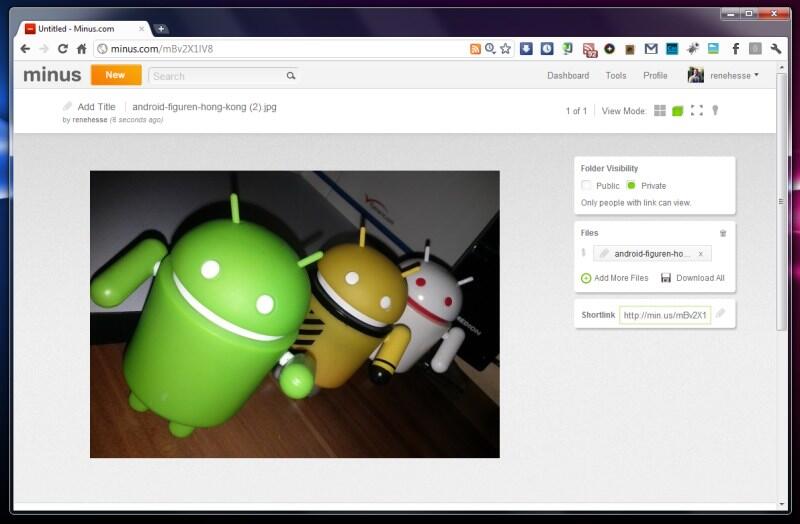Image resolution: width=800 pixels, height=524 pixels.
Task: Switch to green single-image view mode
Action: coord(678,111)
